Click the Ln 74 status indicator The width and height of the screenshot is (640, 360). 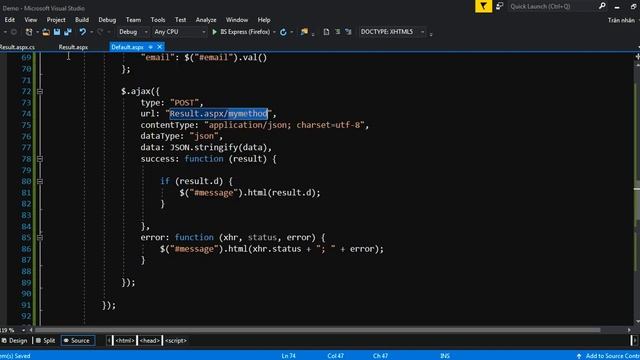[x=289, y=356]
